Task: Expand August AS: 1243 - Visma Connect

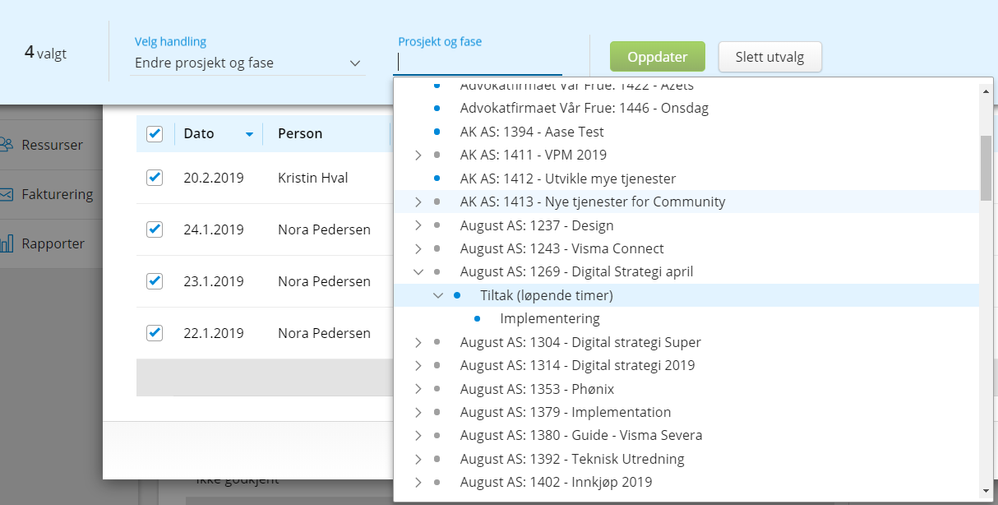Action: (418, 248)
